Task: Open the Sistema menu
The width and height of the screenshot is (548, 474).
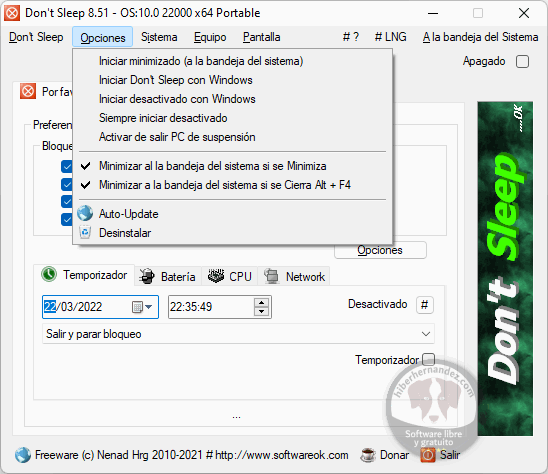Action: (x=159, y=37)
